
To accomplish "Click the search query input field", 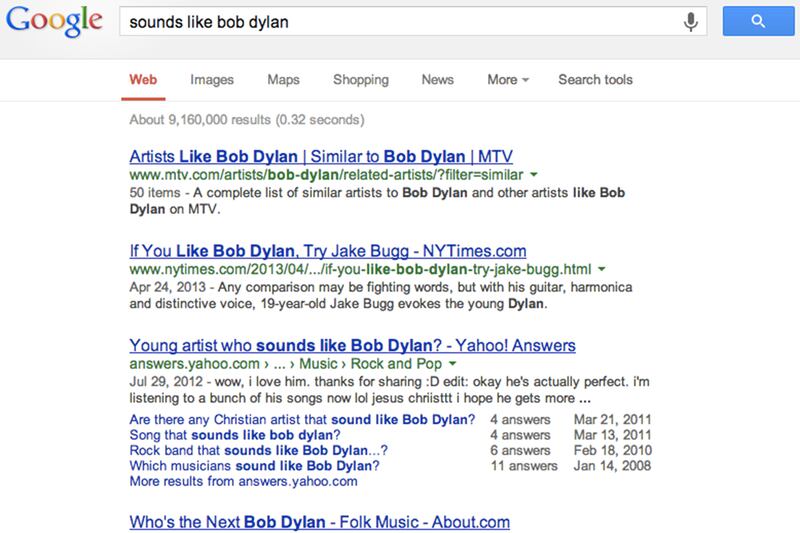I will pos(400,22).
